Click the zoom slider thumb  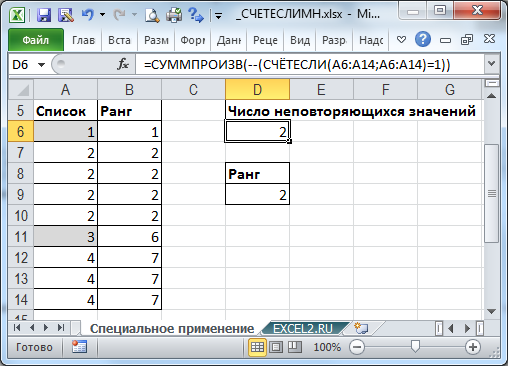tap(415, 346)
